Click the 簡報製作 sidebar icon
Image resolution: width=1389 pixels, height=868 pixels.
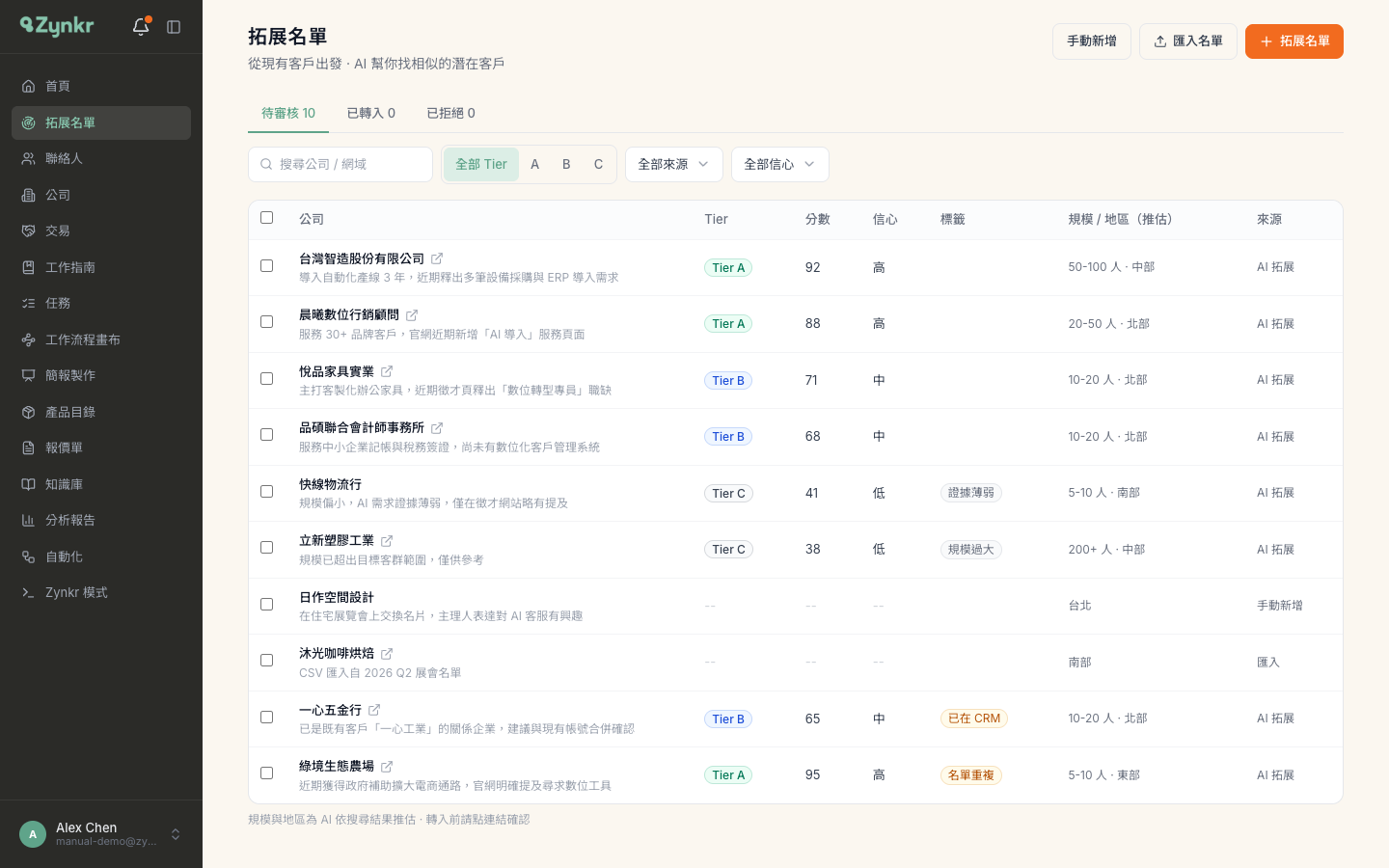(29, 375)
